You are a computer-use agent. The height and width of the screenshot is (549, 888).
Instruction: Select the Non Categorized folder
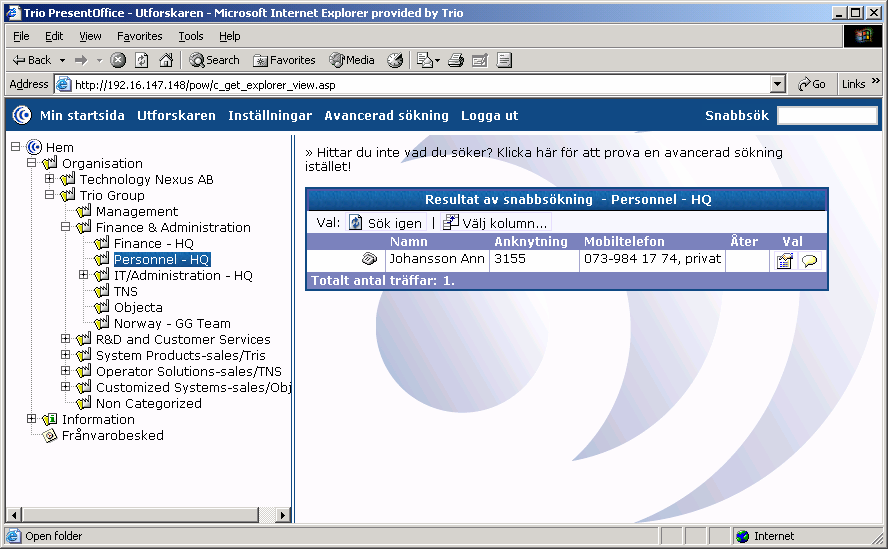pyautogui.click(x=148, y=403)
